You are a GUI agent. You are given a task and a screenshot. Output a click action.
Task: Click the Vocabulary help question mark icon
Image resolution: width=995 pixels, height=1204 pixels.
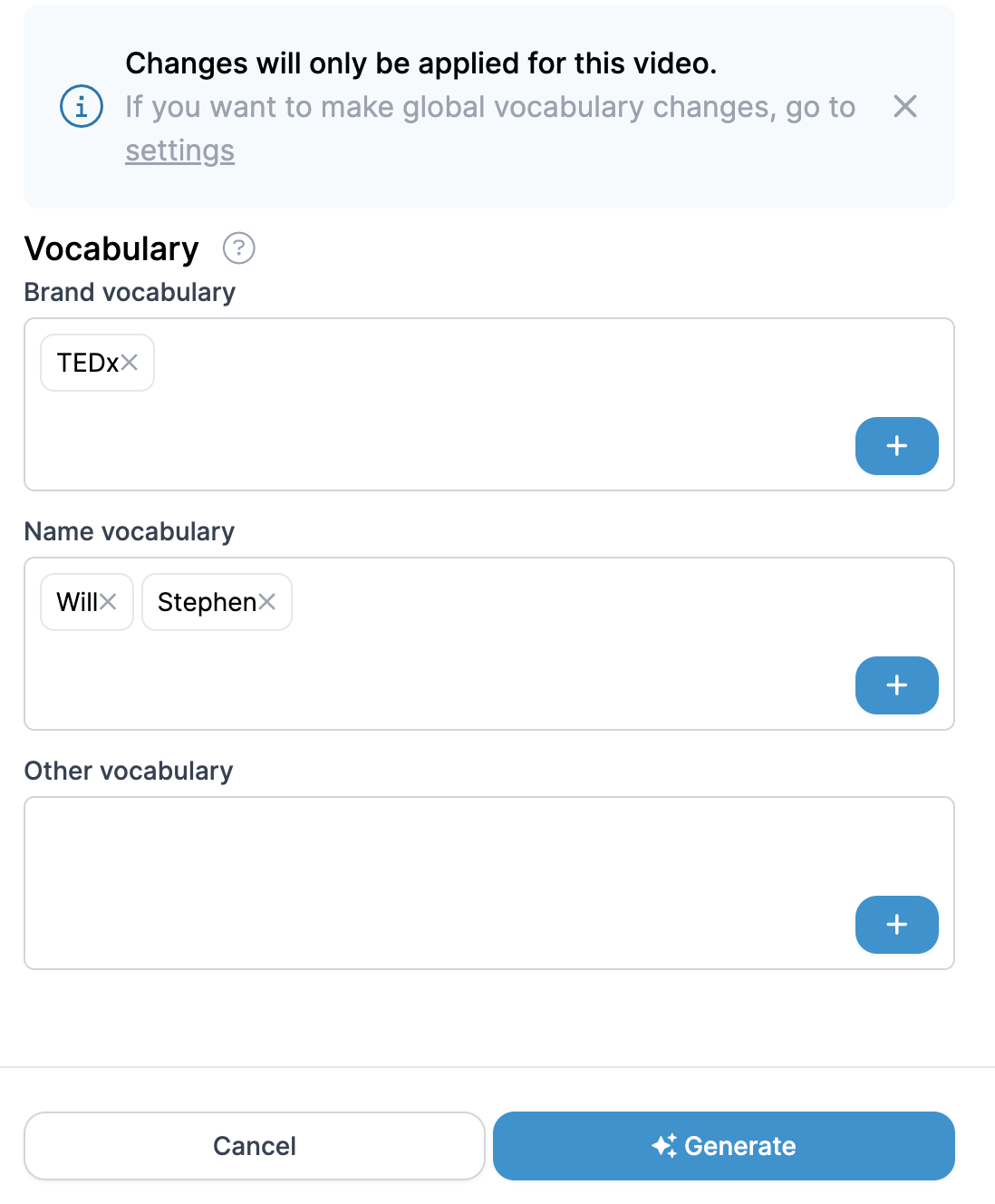pyautogui.click(x=239, y=248)
